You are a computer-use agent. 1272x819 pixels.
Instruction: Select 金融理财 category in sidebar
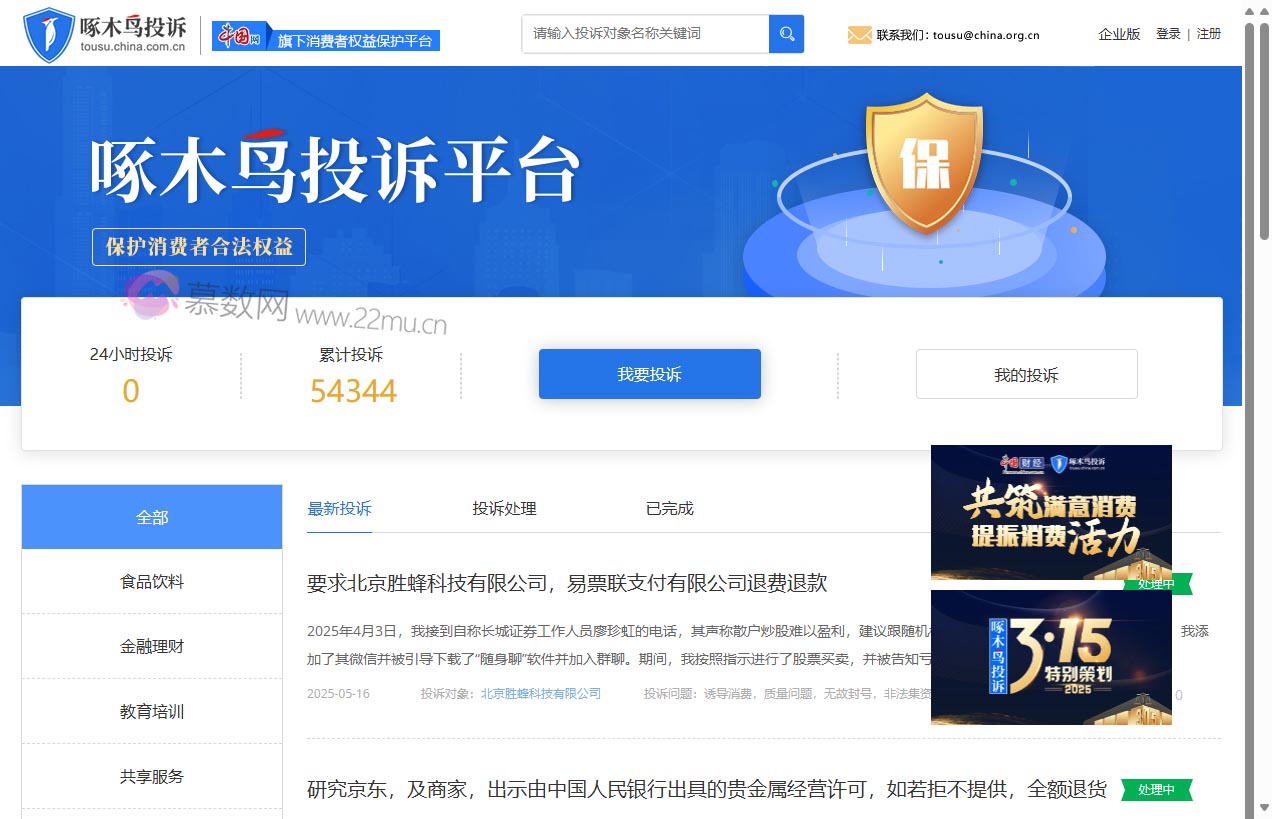(x=152, y=647)
